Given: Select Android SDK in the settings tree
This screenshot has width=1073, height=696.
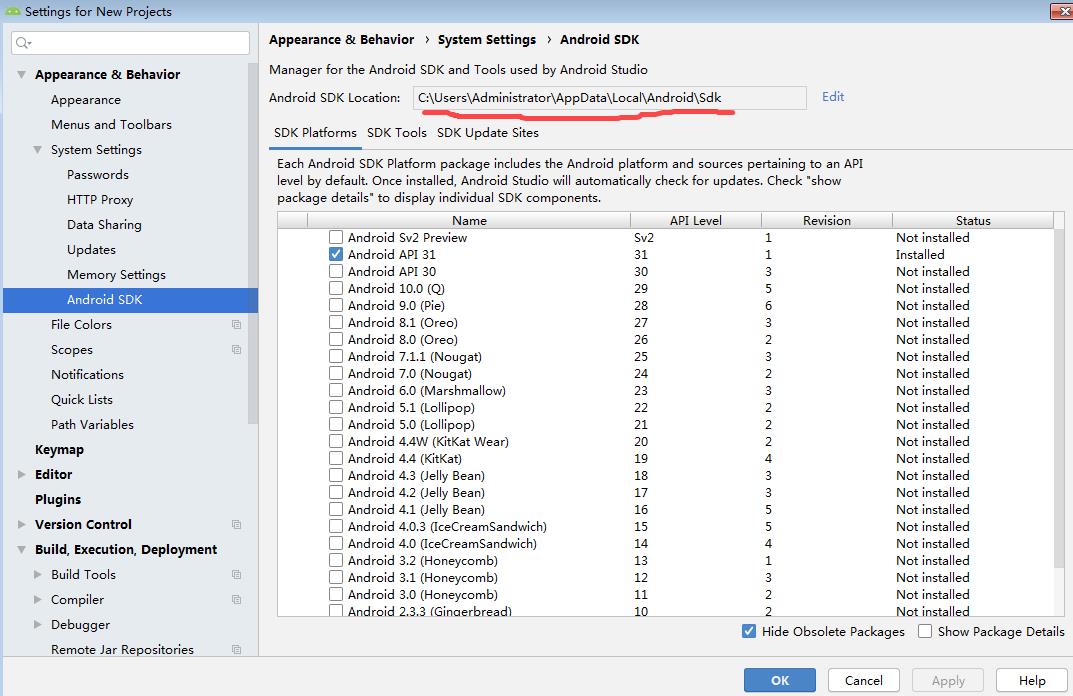Looking at the screenshot, I should 130,300.
